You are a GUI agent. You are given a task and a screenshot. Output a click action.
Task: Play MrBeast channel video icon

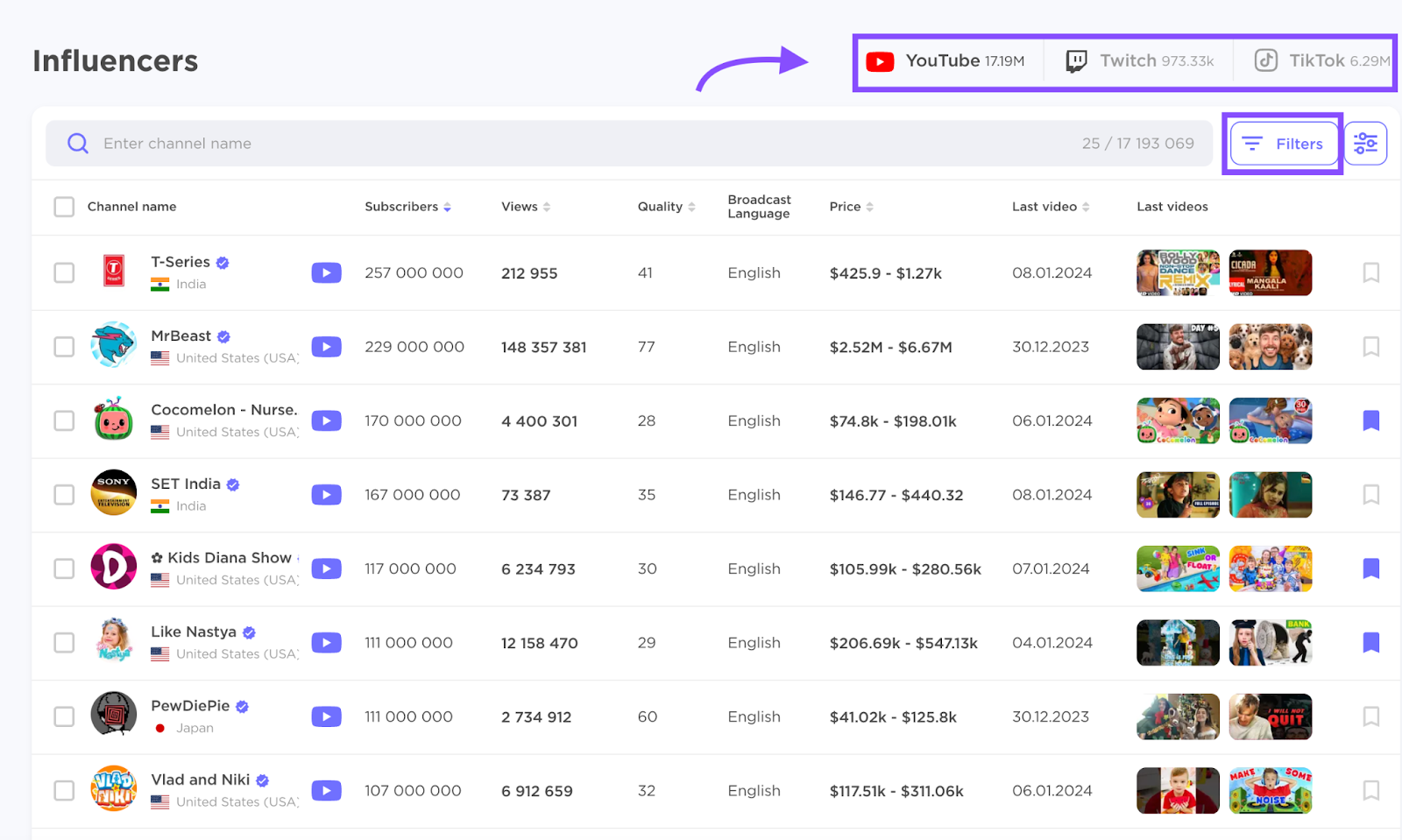point(326,347)
